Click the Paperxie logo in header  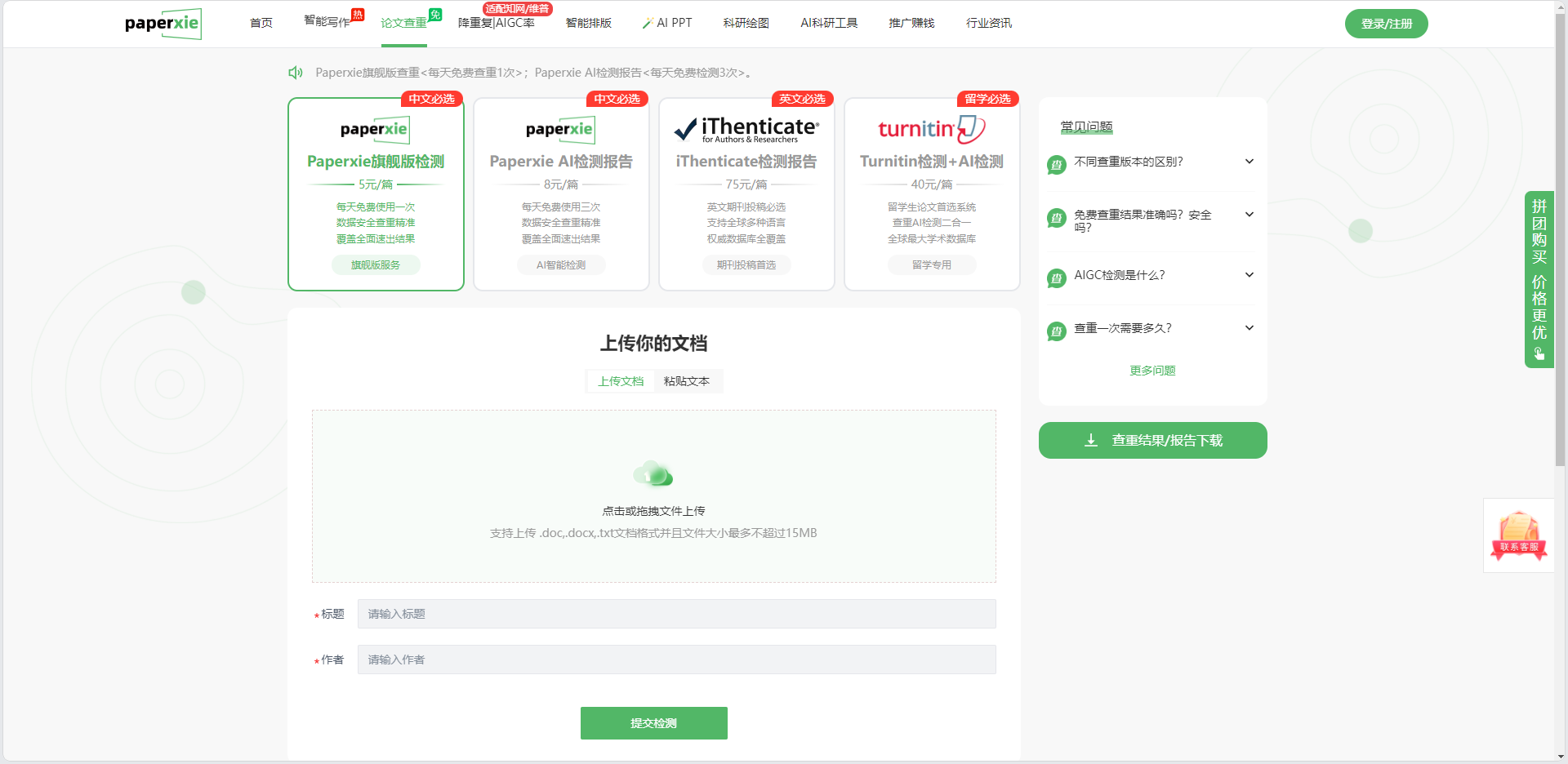click(163, 24)
